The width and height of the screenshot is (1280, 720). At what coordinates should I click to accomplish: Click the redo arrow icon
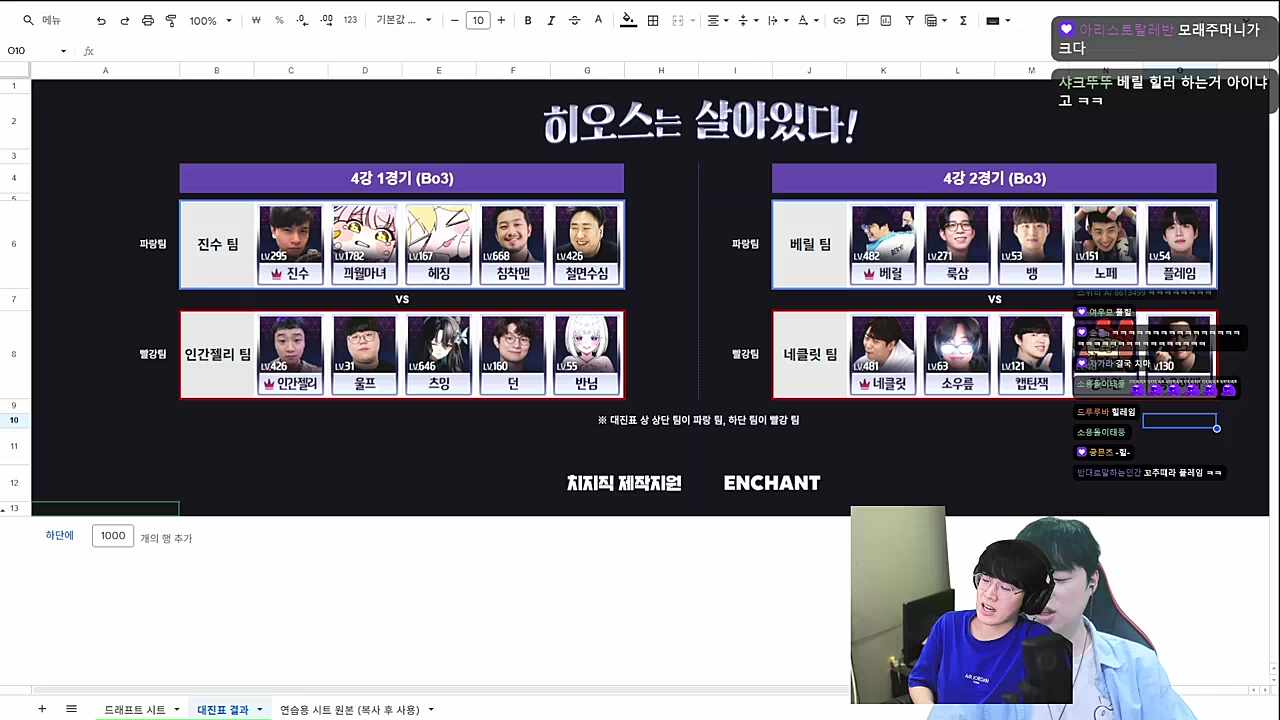click(x=124, y=20)
